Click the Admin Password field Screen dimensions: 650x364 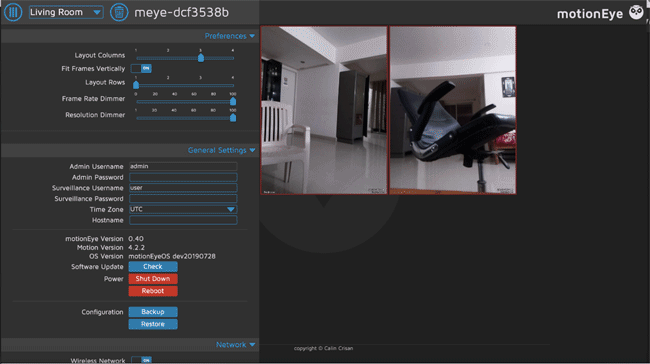[x=183, y=177]
